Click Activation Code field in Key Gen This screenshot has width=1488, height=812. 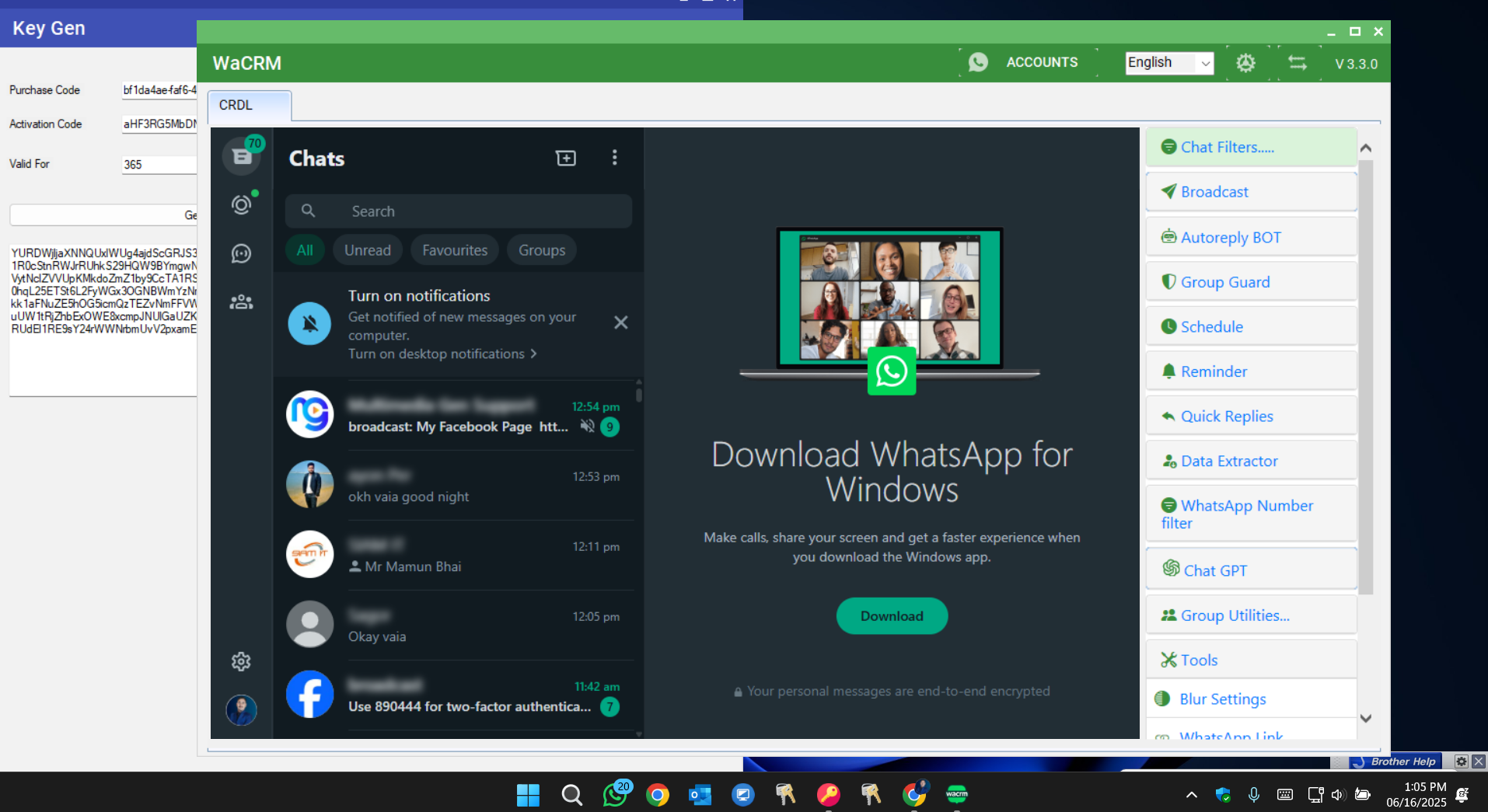pos(159,124)
